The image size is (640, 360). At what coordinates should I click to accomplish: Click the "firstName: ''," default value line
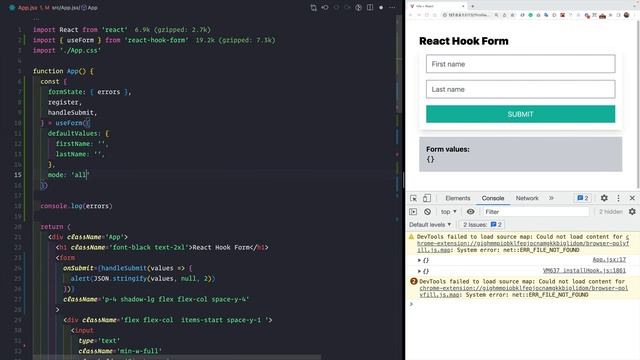(x=82, y=144)
